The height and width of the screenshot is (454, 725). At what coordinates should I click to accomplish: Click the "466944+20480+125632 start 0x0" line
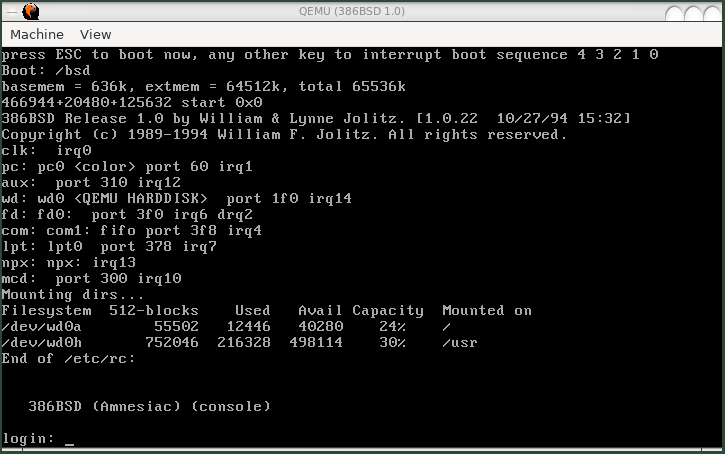[x=132, y=102]
